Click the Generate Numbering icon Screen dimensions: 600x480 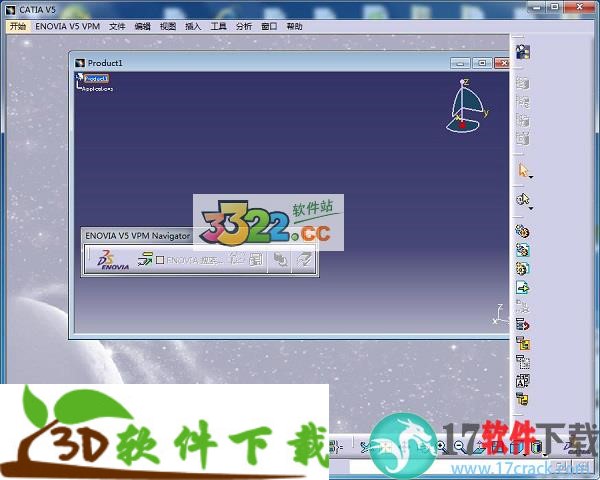tap(523, 362)
